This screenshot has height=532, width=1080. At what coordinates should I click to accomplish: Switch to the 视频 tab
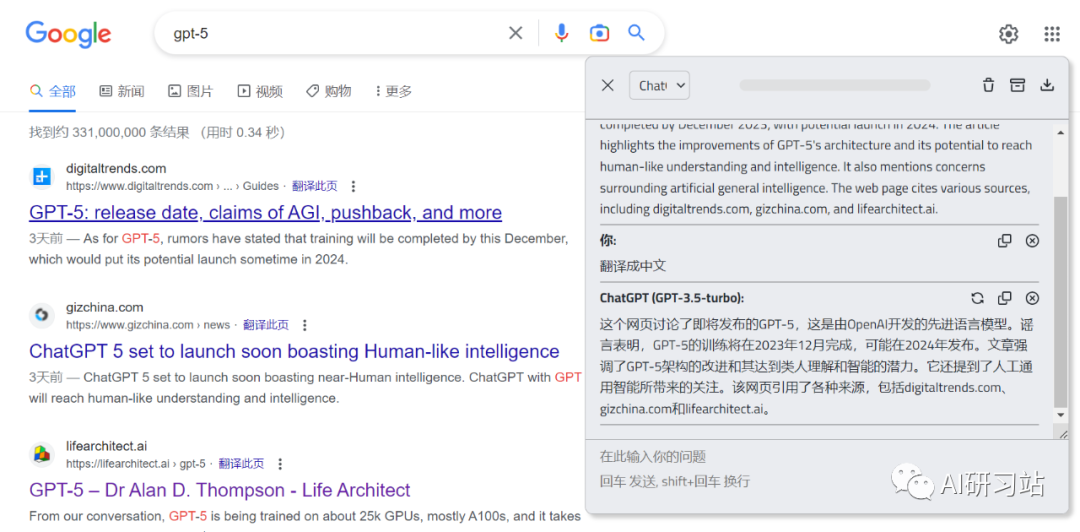click(x=260, y=91)
